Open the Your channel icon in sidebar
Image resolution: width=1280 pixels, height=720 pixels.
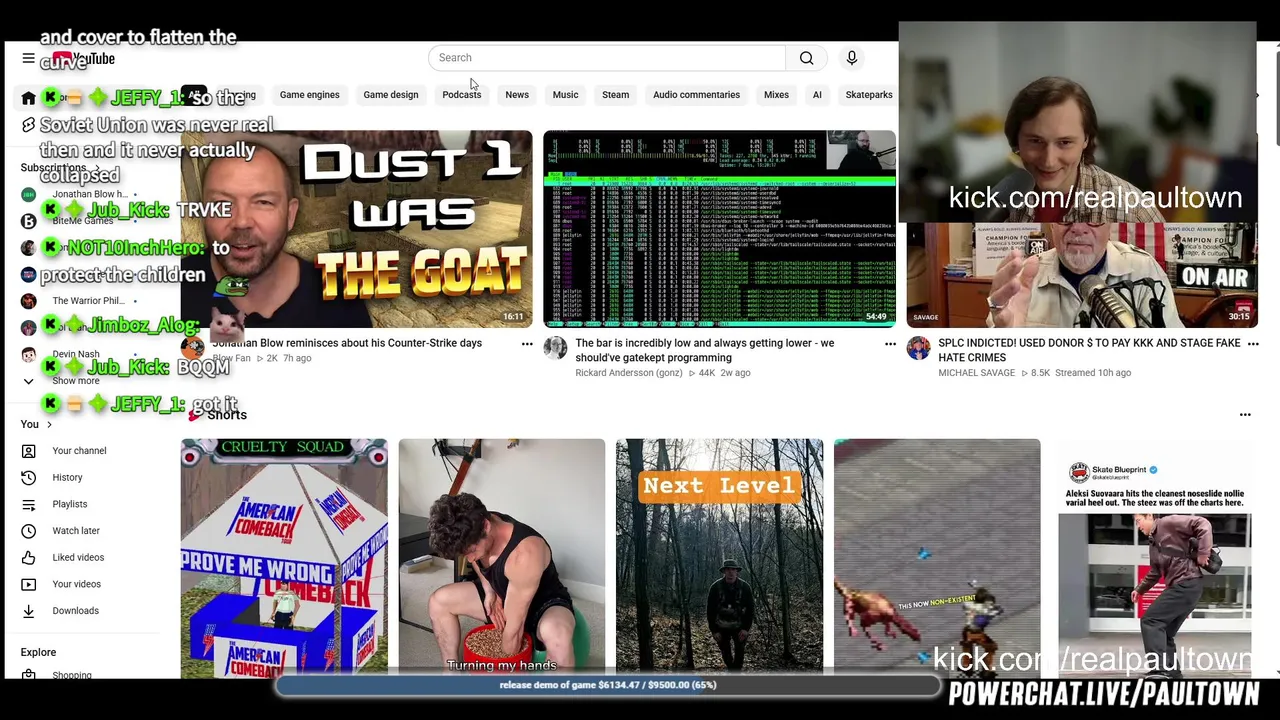tap(28, 451)
